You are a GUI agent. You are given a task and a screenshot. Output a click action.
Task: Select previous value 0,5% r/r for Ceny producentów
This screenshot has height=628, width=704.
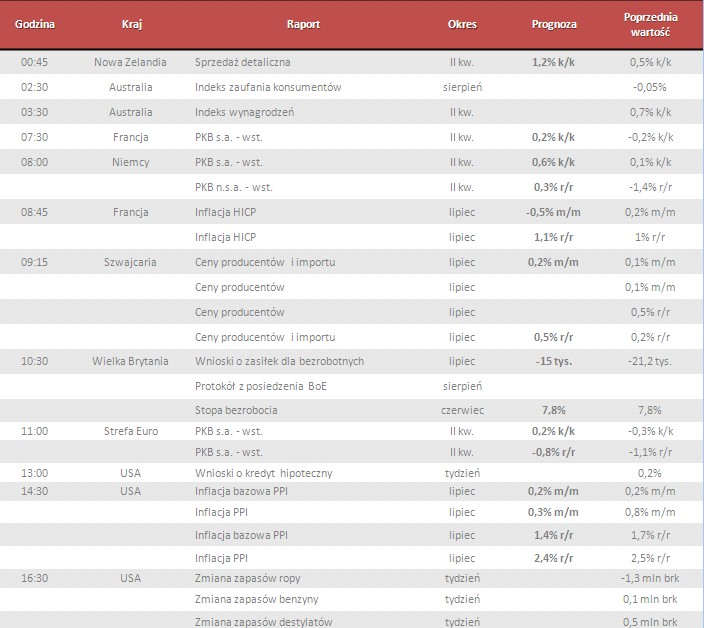click(x=650, y=312)
